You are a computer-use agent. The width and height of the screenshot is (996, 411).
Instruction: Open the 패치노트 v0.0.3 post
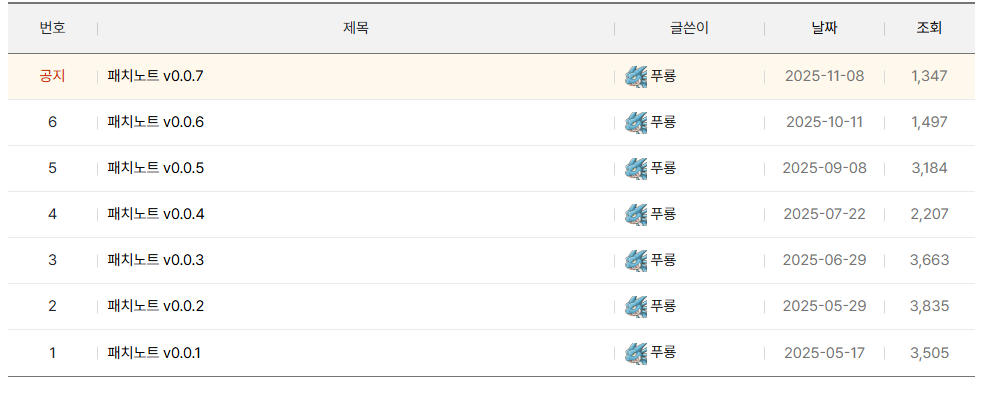pyautogui.click(x=156, y=260)
